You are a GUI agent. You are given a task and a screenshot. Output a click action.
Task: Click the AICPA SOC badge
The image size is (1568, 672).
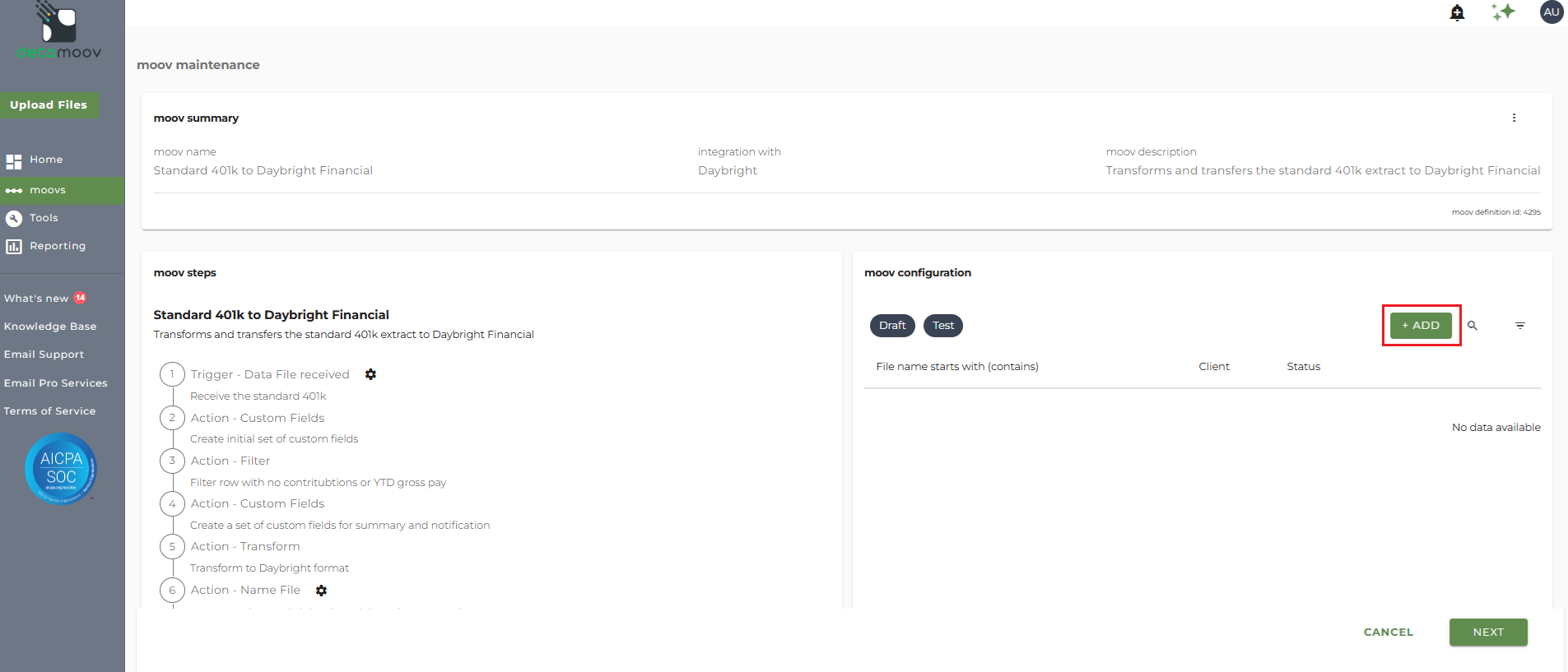(x=61, y=468)
